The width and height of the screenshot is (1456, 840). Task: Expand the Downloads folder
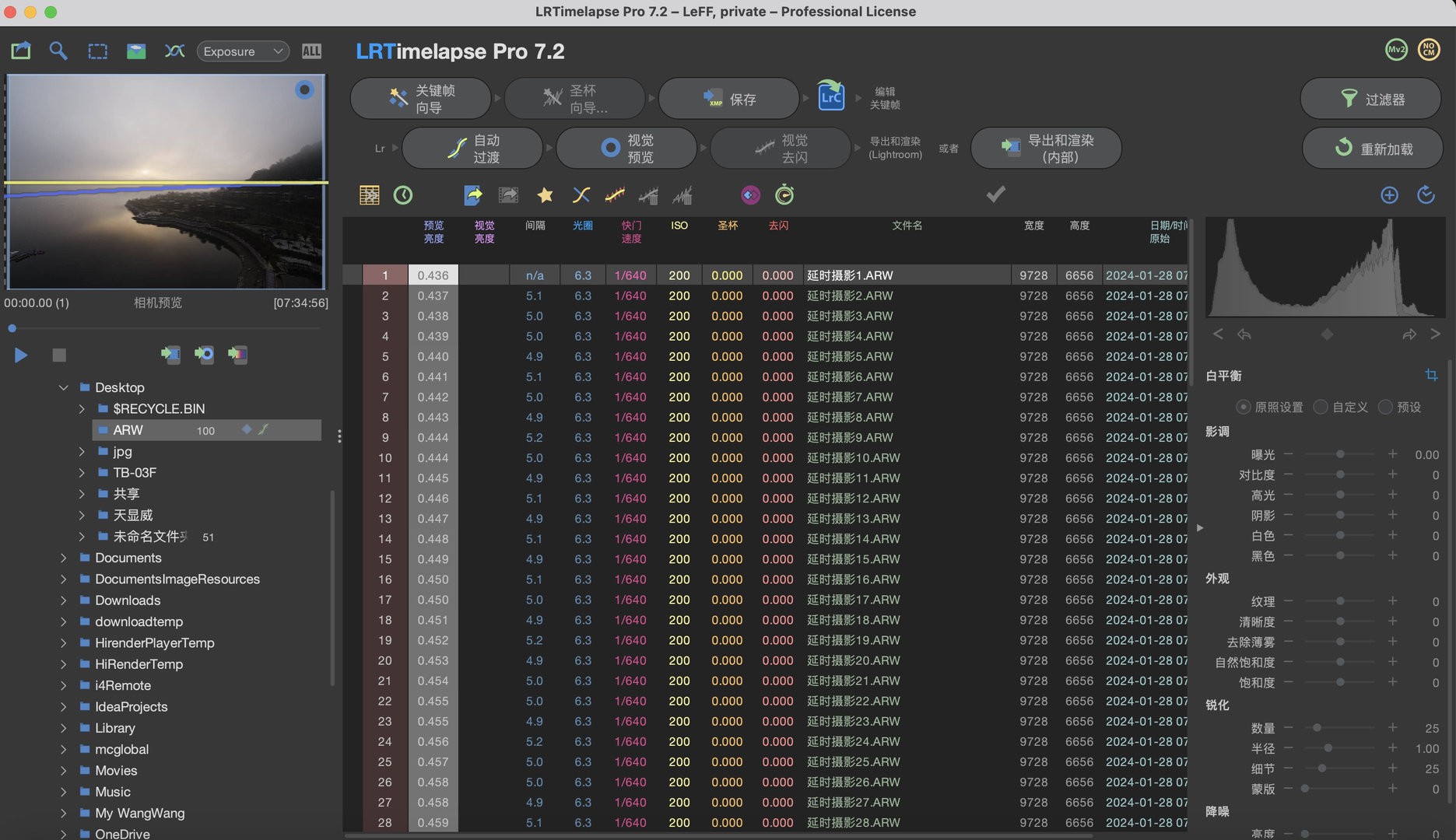[64, 600]
